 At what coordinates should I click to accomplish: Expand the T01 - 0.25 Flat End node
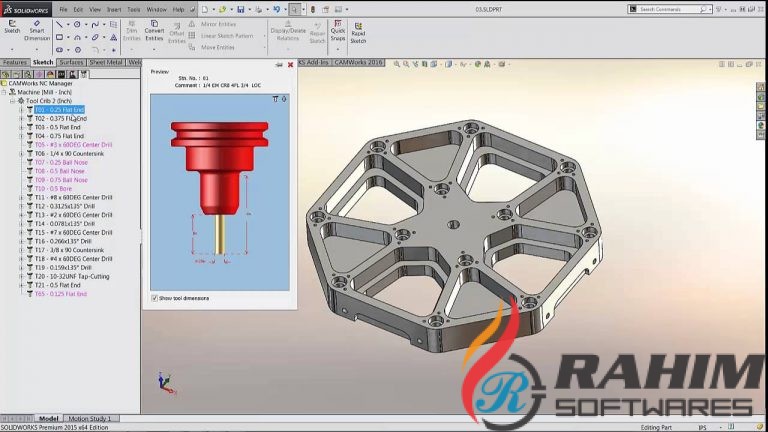(x=22, y=110)
